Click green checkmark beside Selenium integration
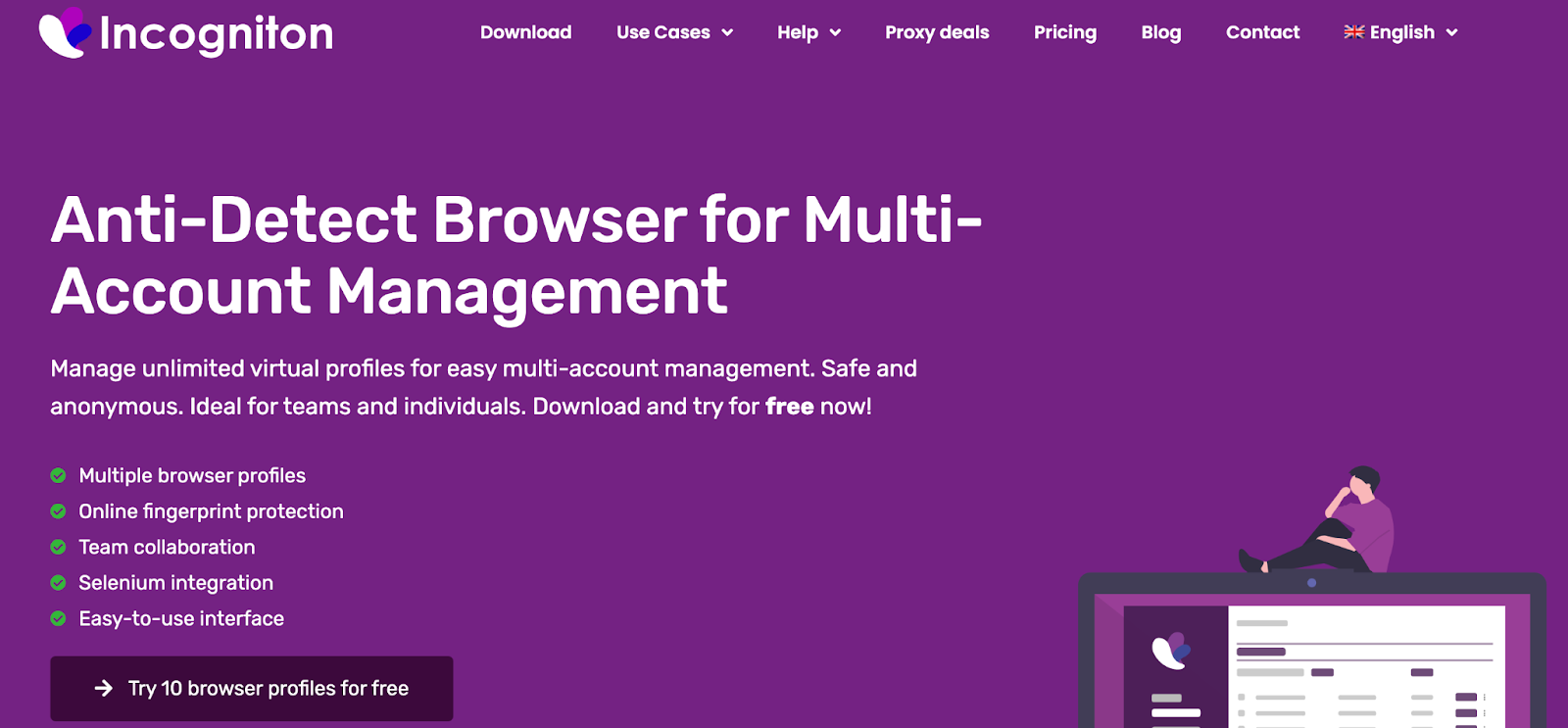Image resolution: width=1568 pixels, height=728 pixels. click(x=58, y=583)
